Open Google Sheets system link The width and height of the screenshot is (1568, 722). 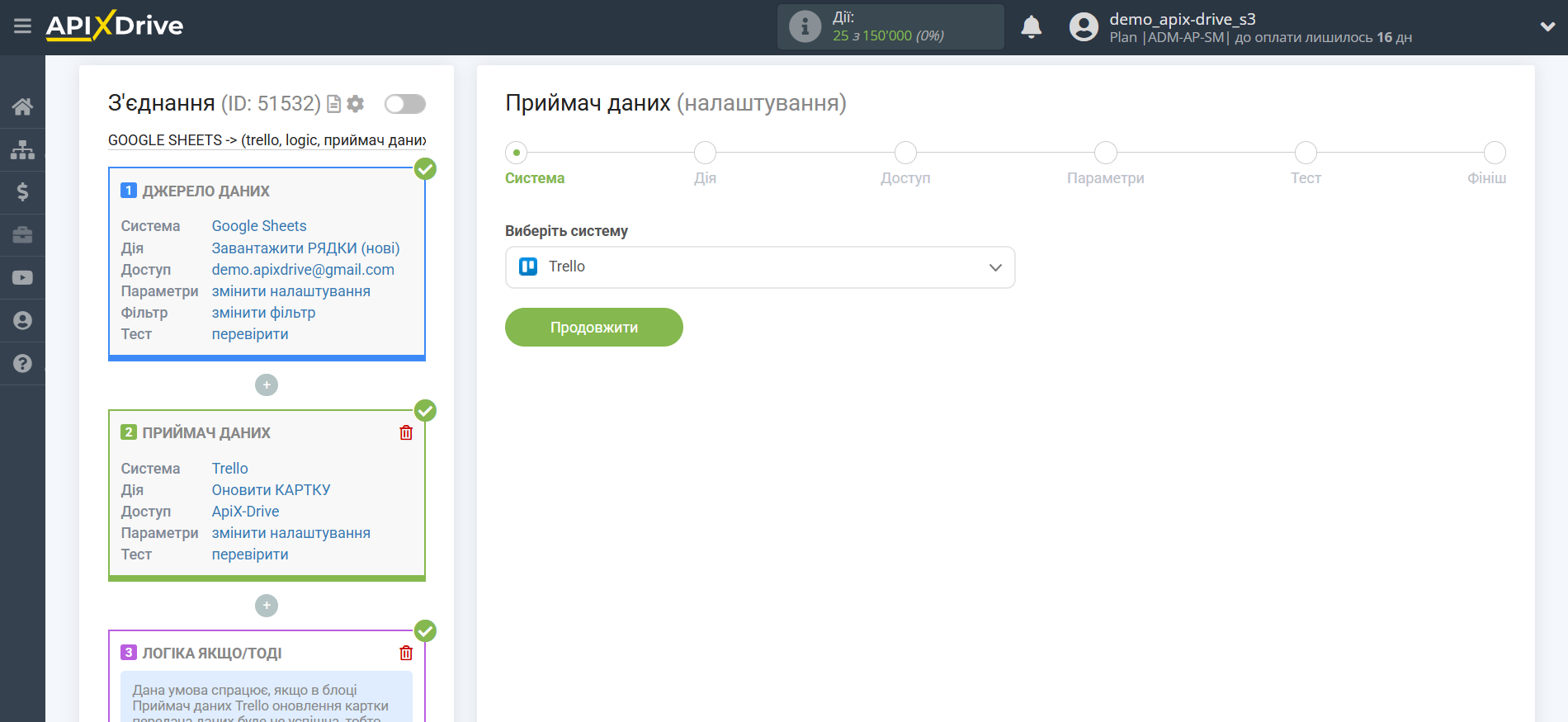coord(259,226)
